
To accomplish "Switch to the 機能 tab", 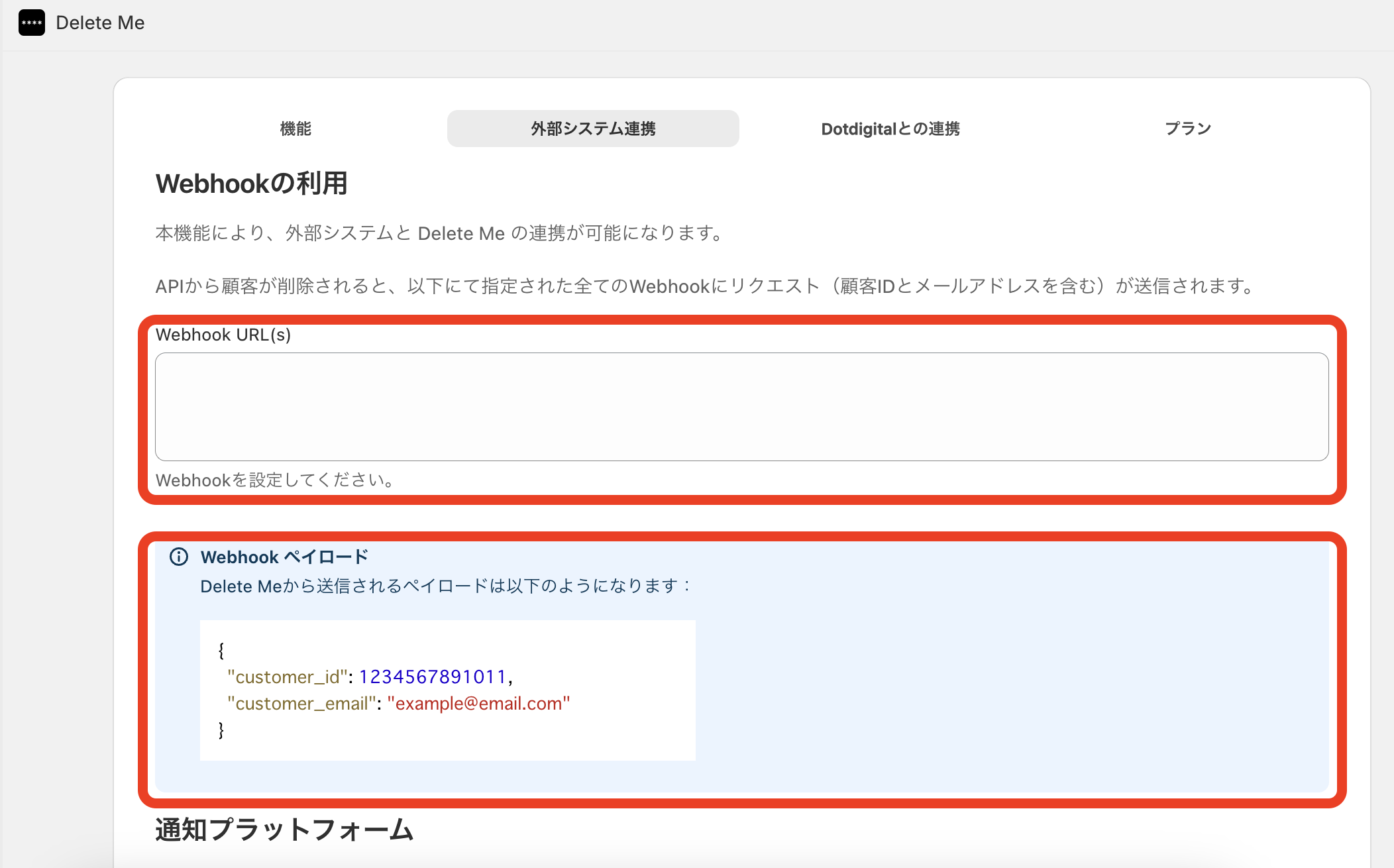I will [295, 129].
